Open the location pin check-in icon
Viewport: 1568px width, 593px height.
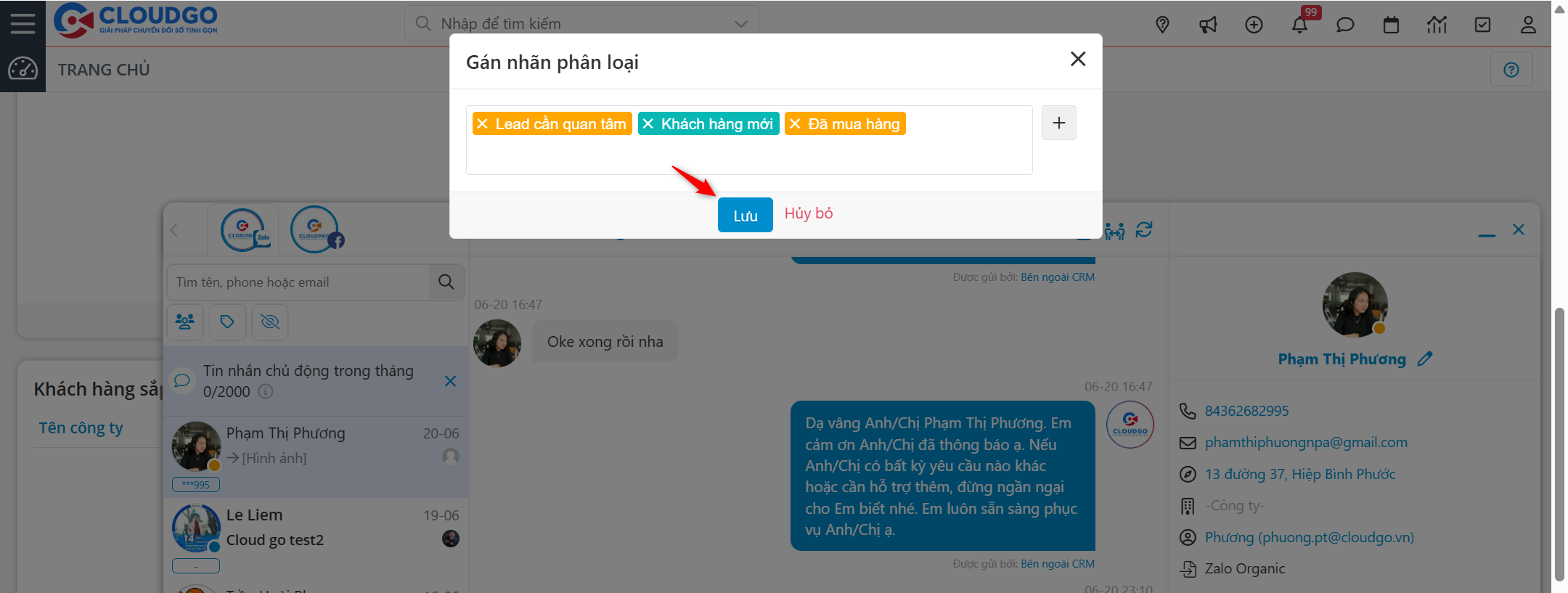(x=1162, y=25)
